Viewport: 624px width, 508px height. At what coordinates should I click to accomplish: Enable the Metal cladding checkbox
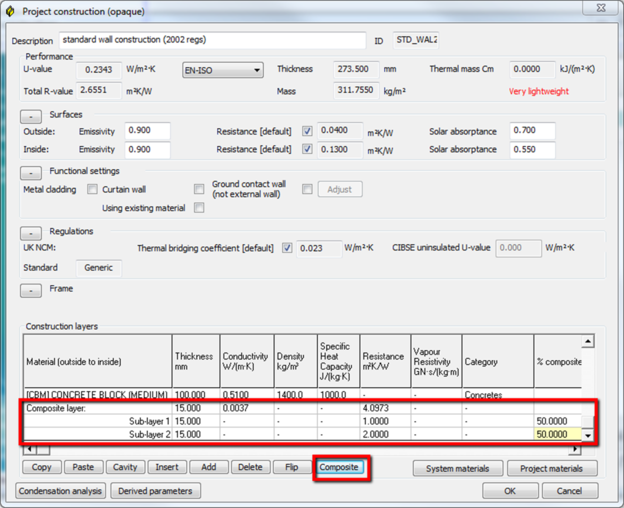click(x=93, y=189)
